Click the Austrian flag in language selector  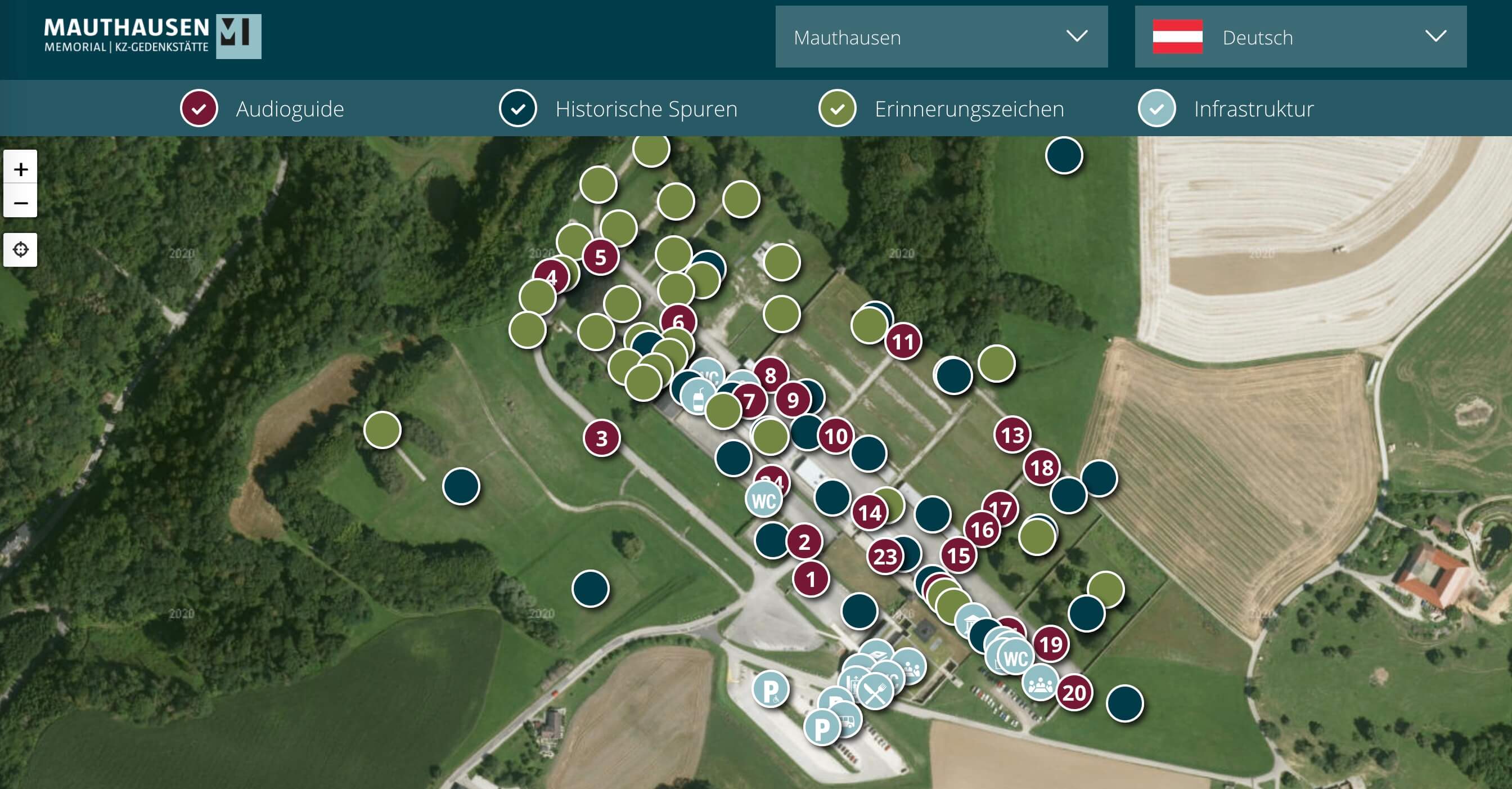(1177, 37)
